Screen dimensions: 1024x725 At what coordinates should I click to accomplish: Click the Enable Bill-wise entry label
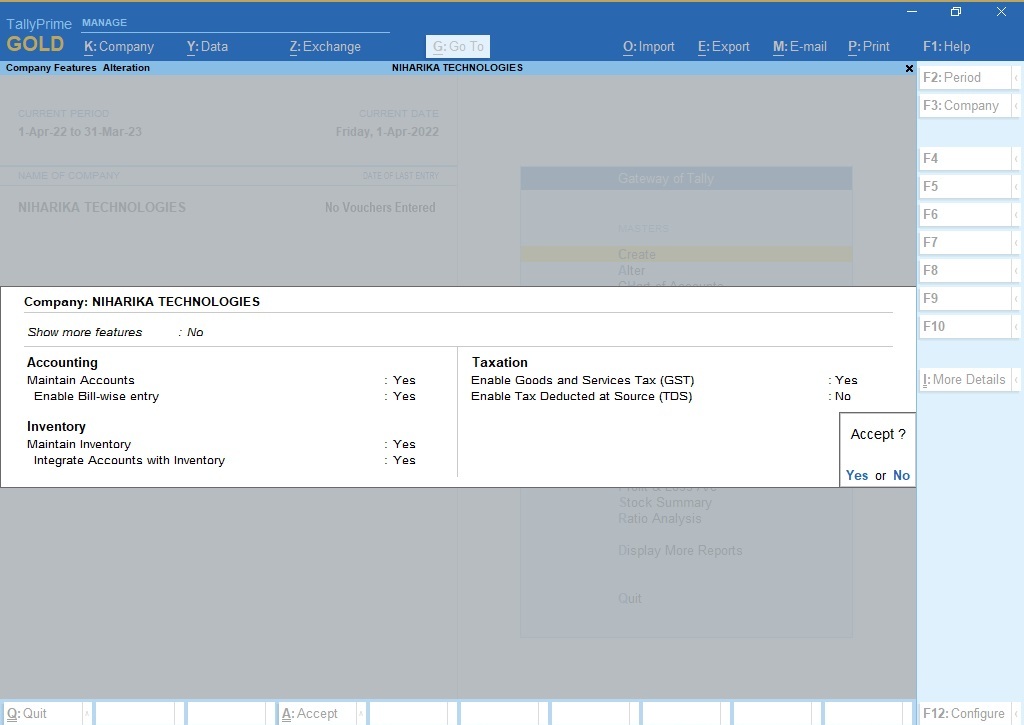coord(97,396)
